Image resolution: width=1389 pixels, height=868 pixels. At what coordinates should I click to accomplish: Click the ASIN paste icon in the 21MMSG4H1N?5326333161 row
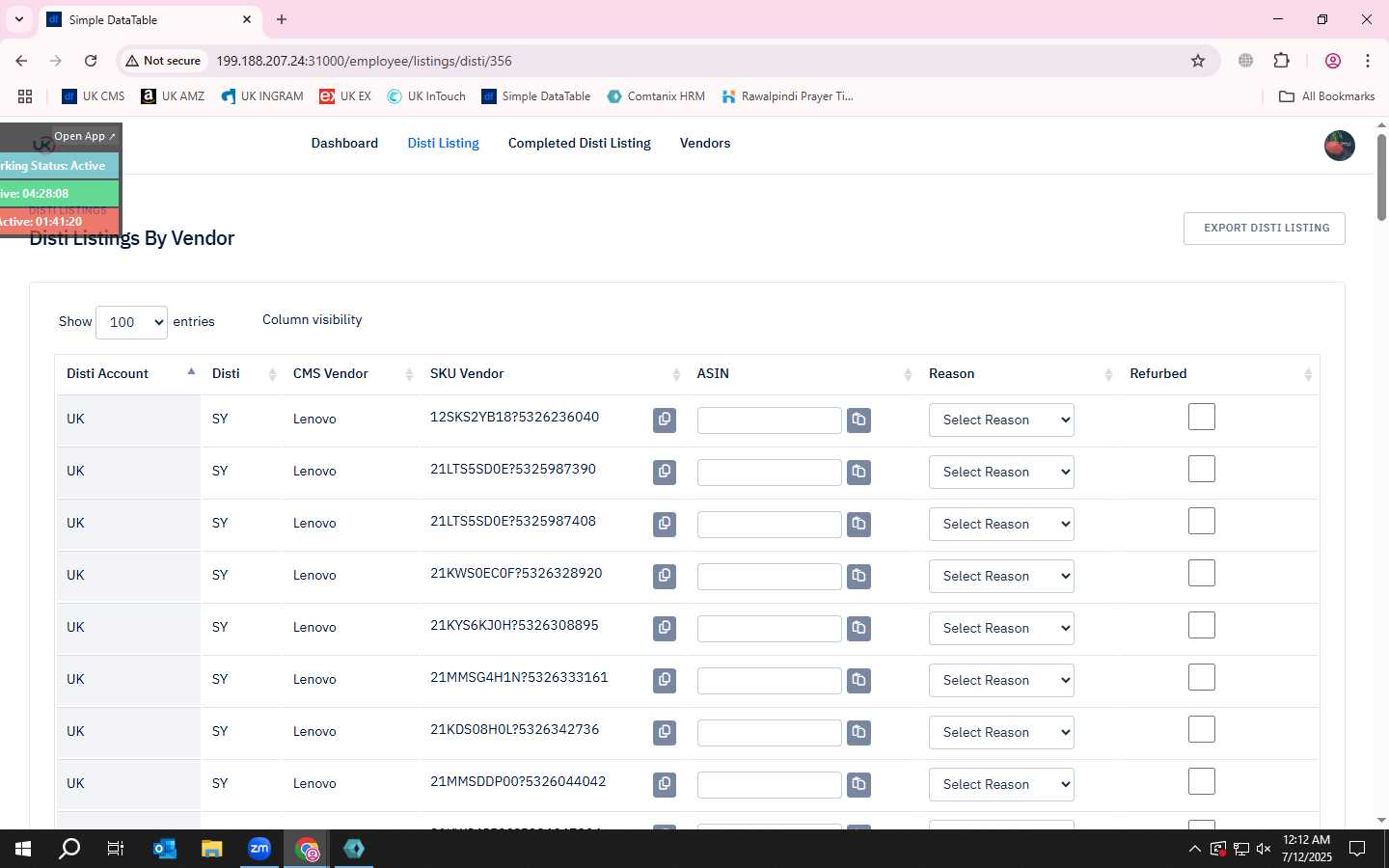858,680
